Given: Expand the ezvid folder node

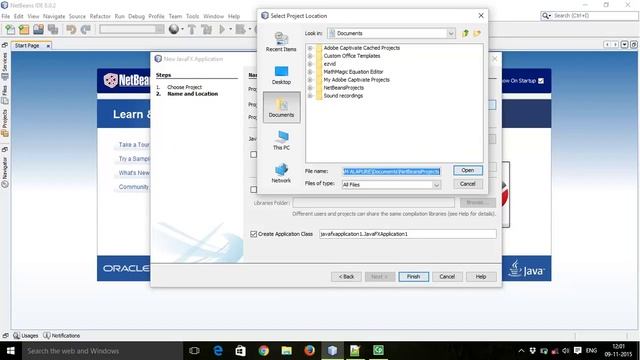Looking at the screenshot, I should coord(310,64).
